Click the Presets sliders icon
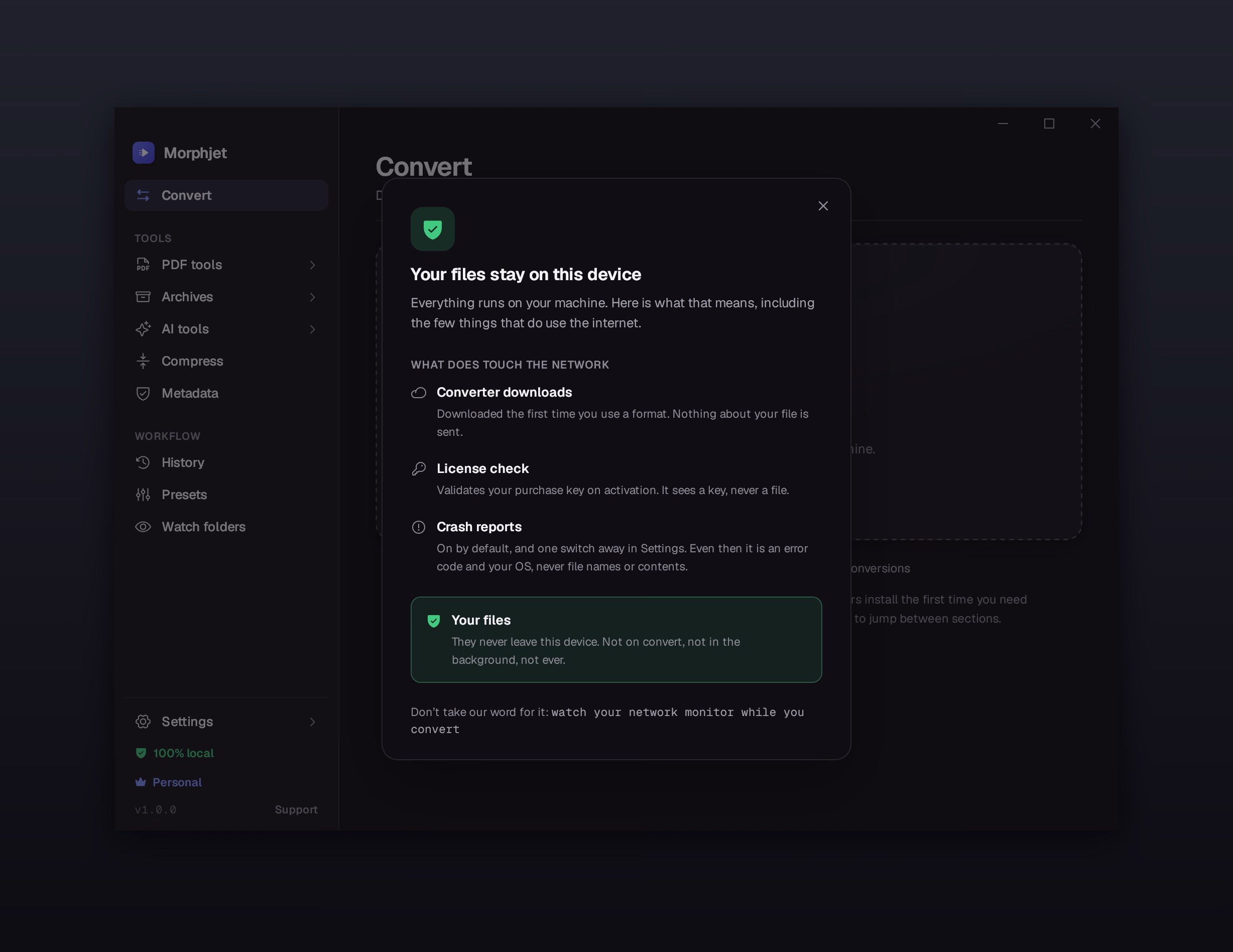This screenshot has height=952, width=1233. [143, 495]
